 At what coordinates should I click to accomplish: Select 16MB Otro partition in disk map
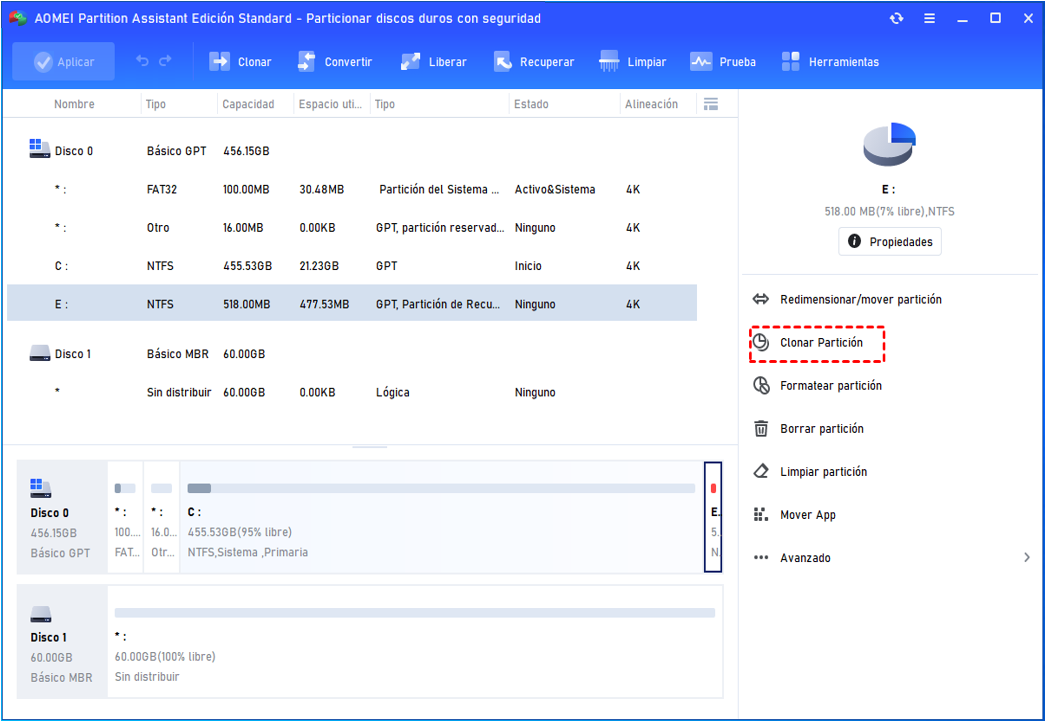pyautogui.click(x=161, y=517)
